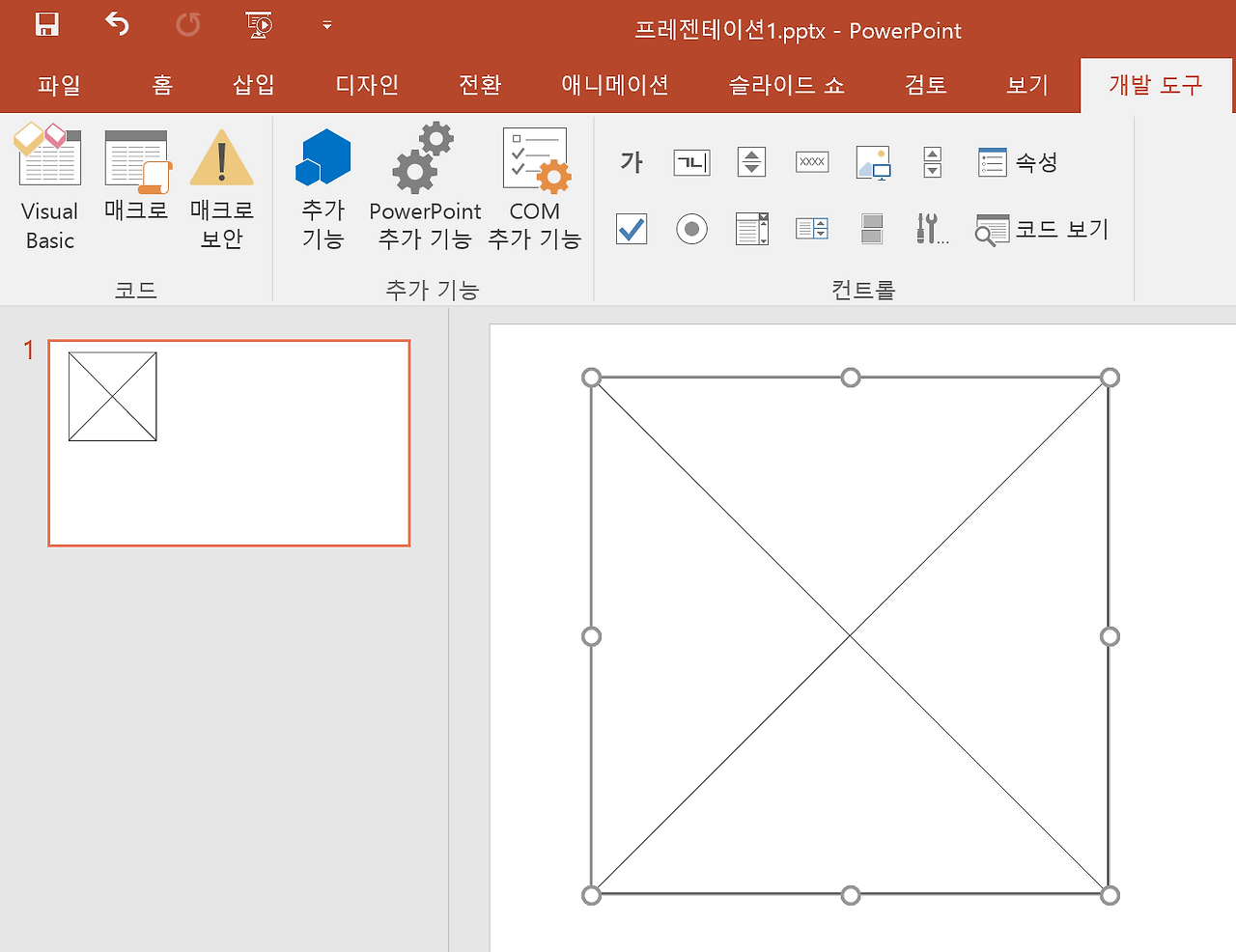Select slide 1 thumbnail in the slide panel
Image resolution: width=1236 pixels, height=952 pixels.
point(229,443)
